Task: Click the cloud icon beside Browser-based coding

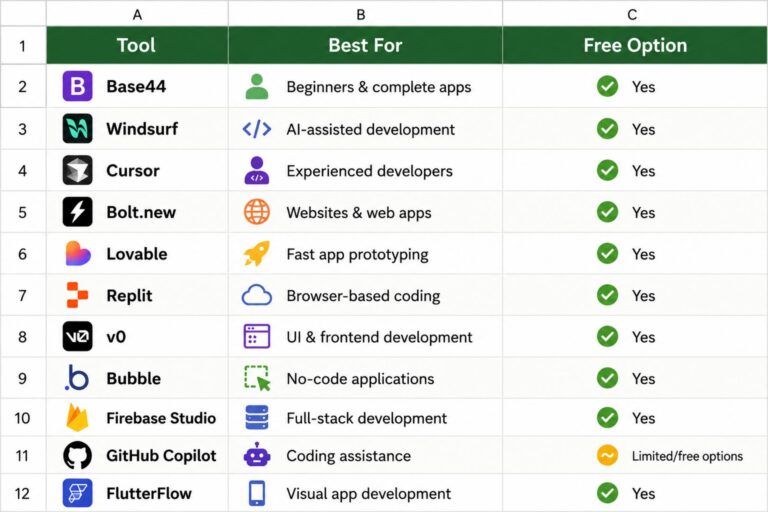Action: click(x=257, y=295)
